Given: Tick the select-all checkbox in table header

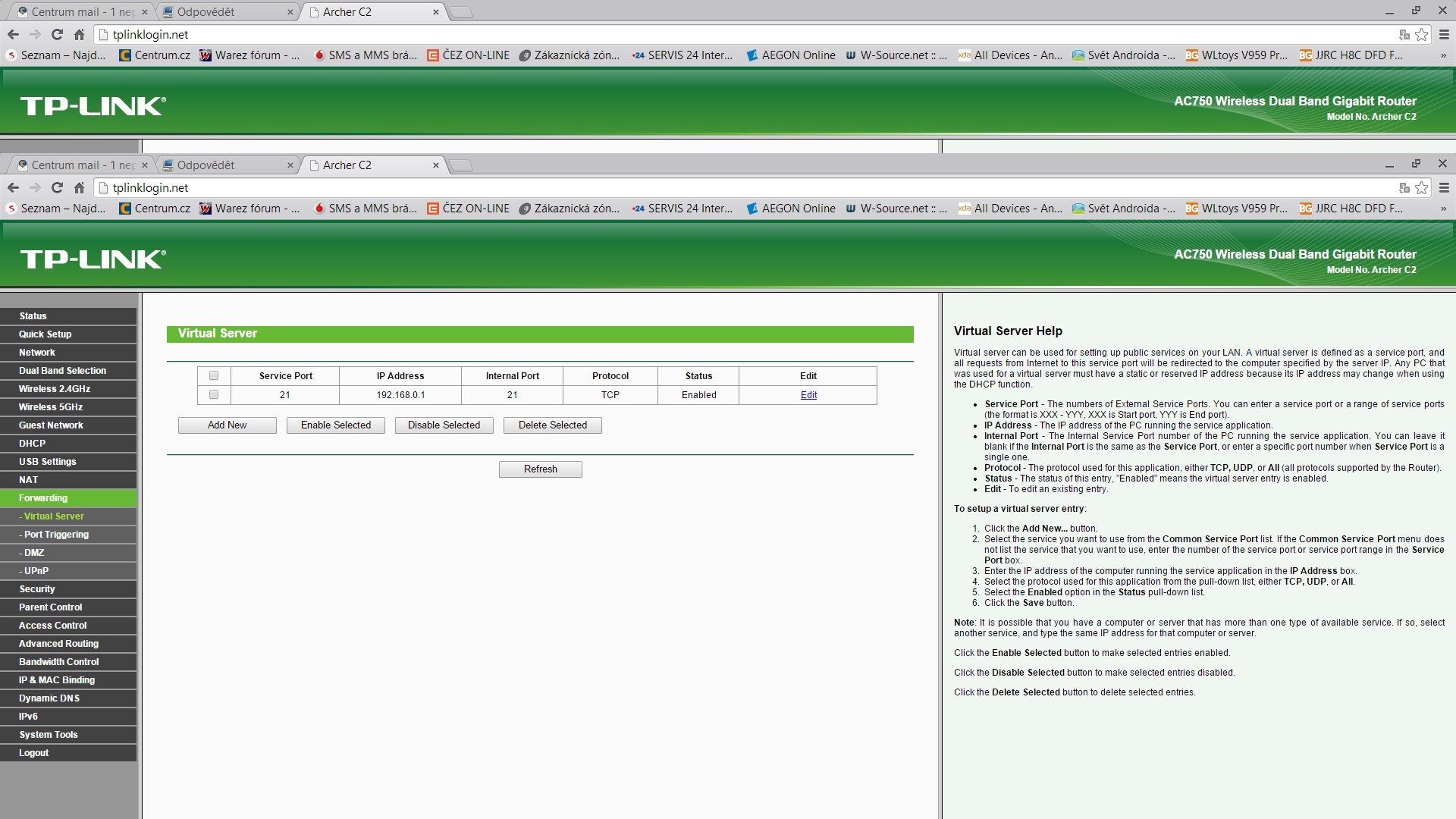Looking at the screenshot, I should (214, 375).
